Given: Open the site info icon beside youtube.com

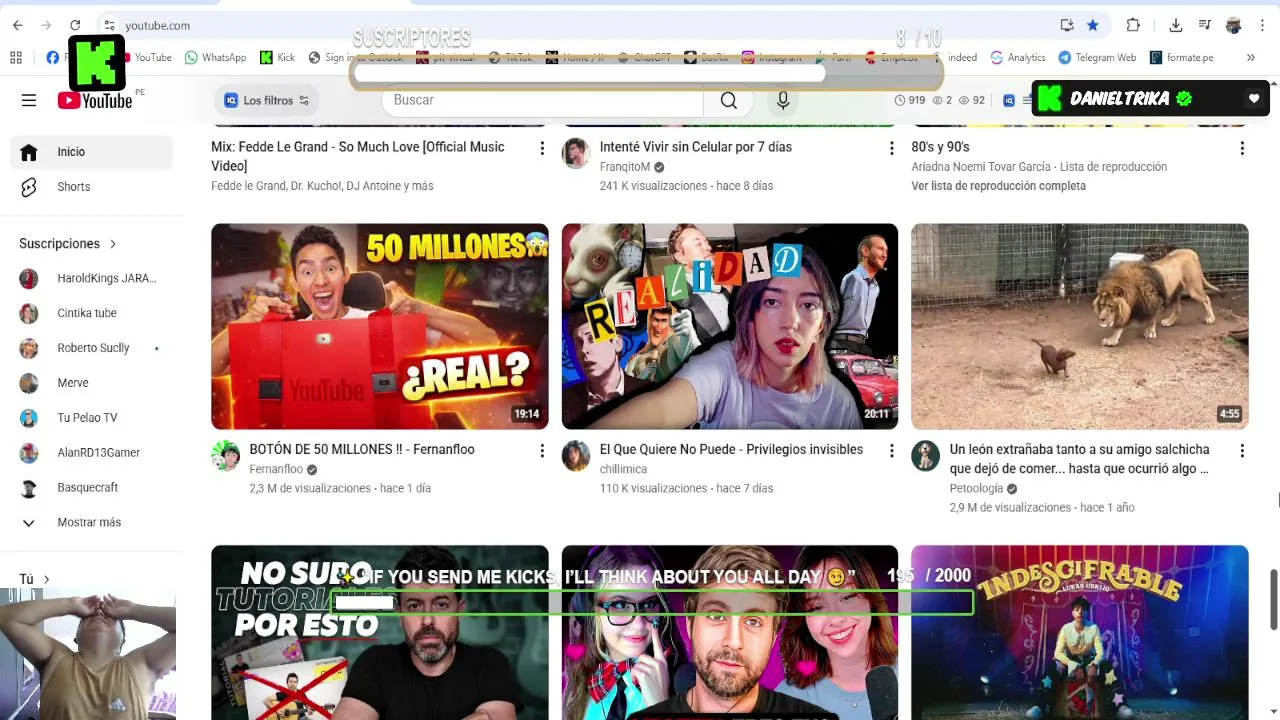Looking at the screenshot, I should click(109, 25).
